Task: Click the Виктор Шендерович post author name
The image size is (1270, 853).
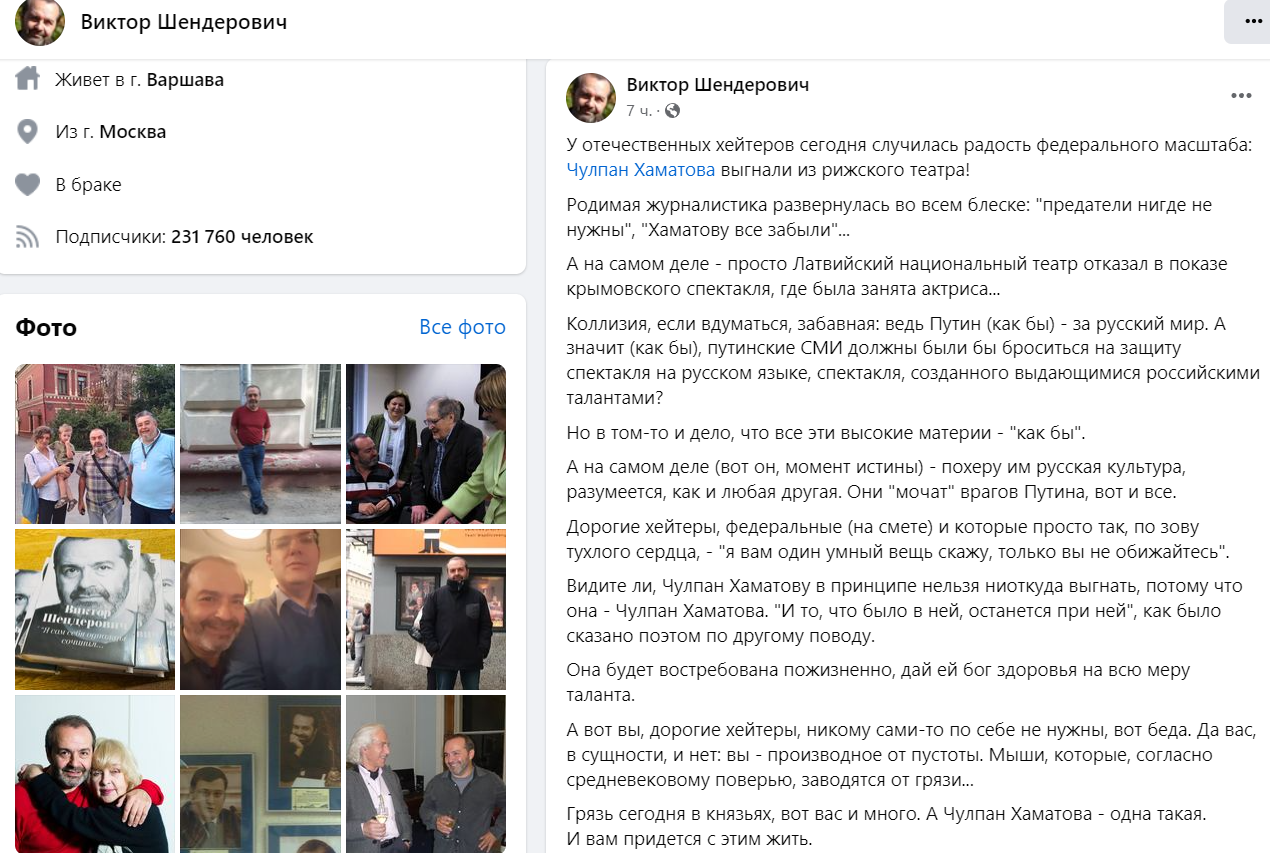Action: coord(718,85)
